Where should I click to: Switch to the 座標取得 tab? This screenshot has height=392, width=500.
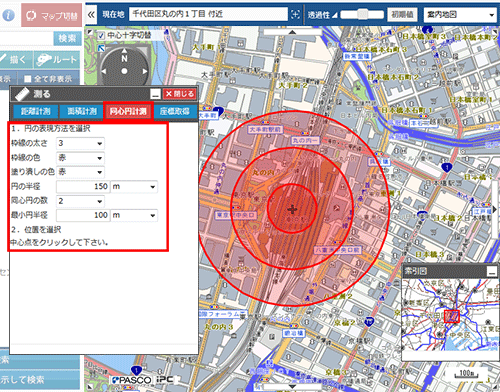tap(175, 111)
